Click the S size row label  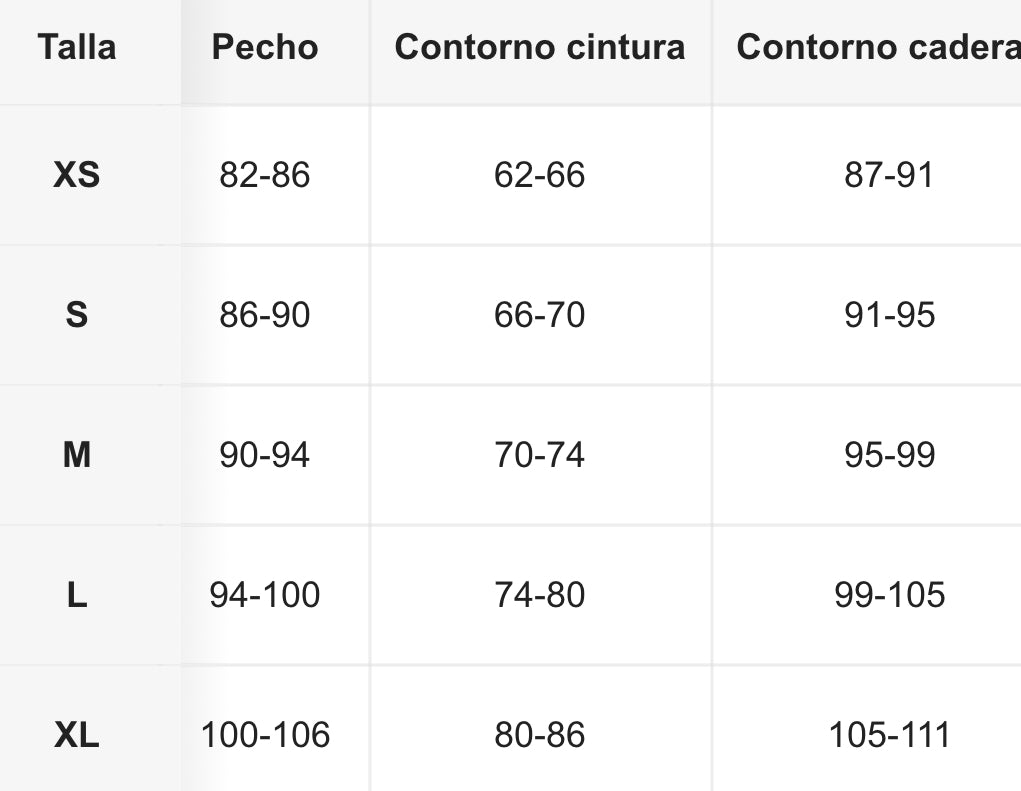pos(77,315)
